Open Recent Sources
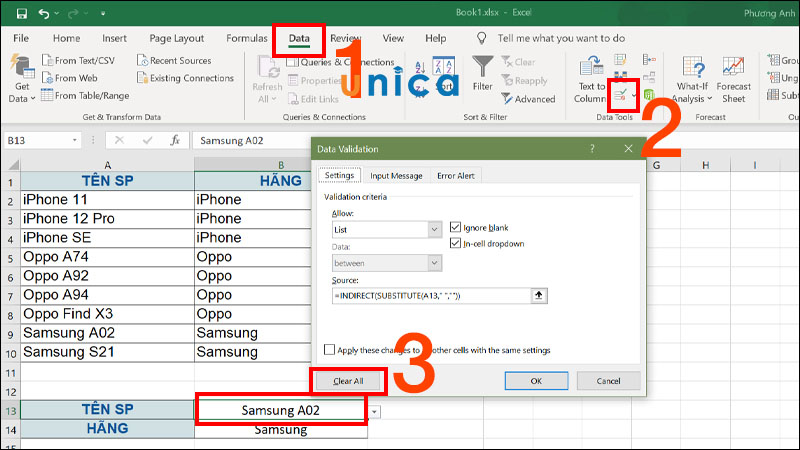Viewport: 800px width, 450px height. click(x=174, y=60)
